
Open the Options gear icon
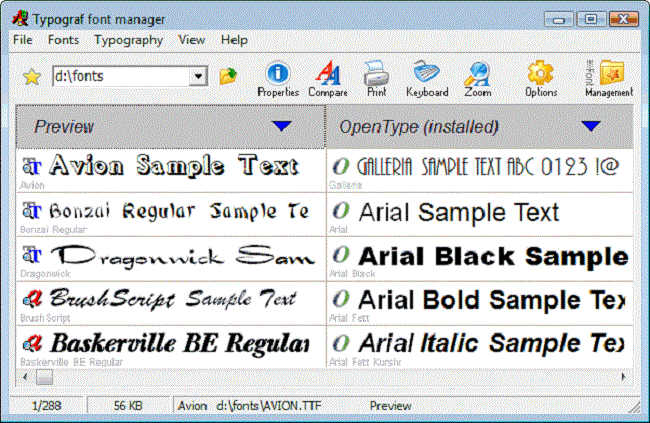[541, 79]
